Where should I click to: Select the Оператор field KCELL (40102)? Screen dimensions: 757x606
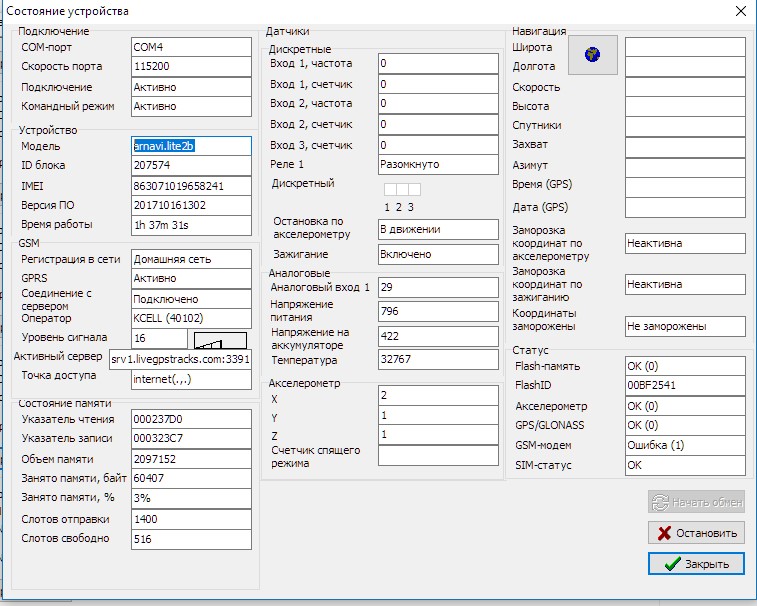pos(190,318)
